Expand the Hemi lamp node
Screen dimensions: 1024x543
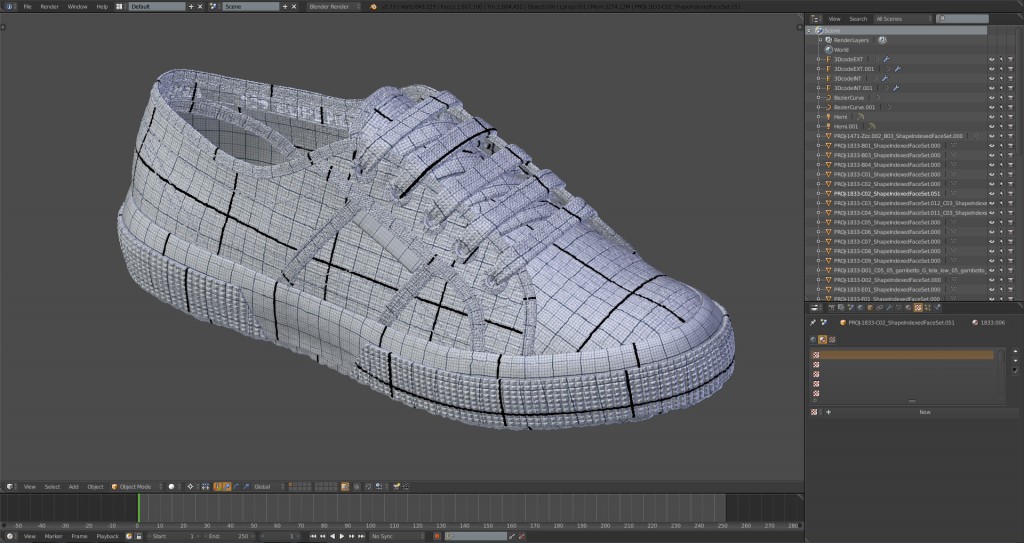[x=818, y=116]
